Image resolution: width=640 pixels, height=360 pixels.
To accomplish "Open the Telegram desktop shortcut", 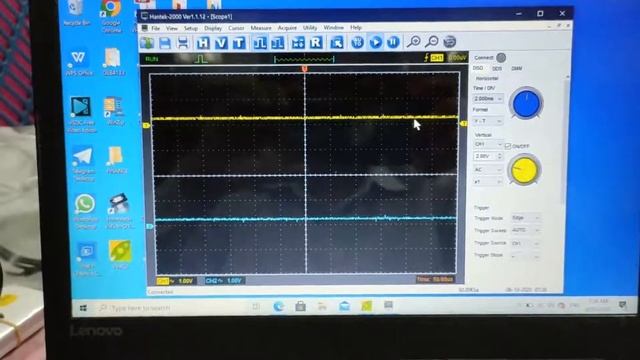I will 83,163.
